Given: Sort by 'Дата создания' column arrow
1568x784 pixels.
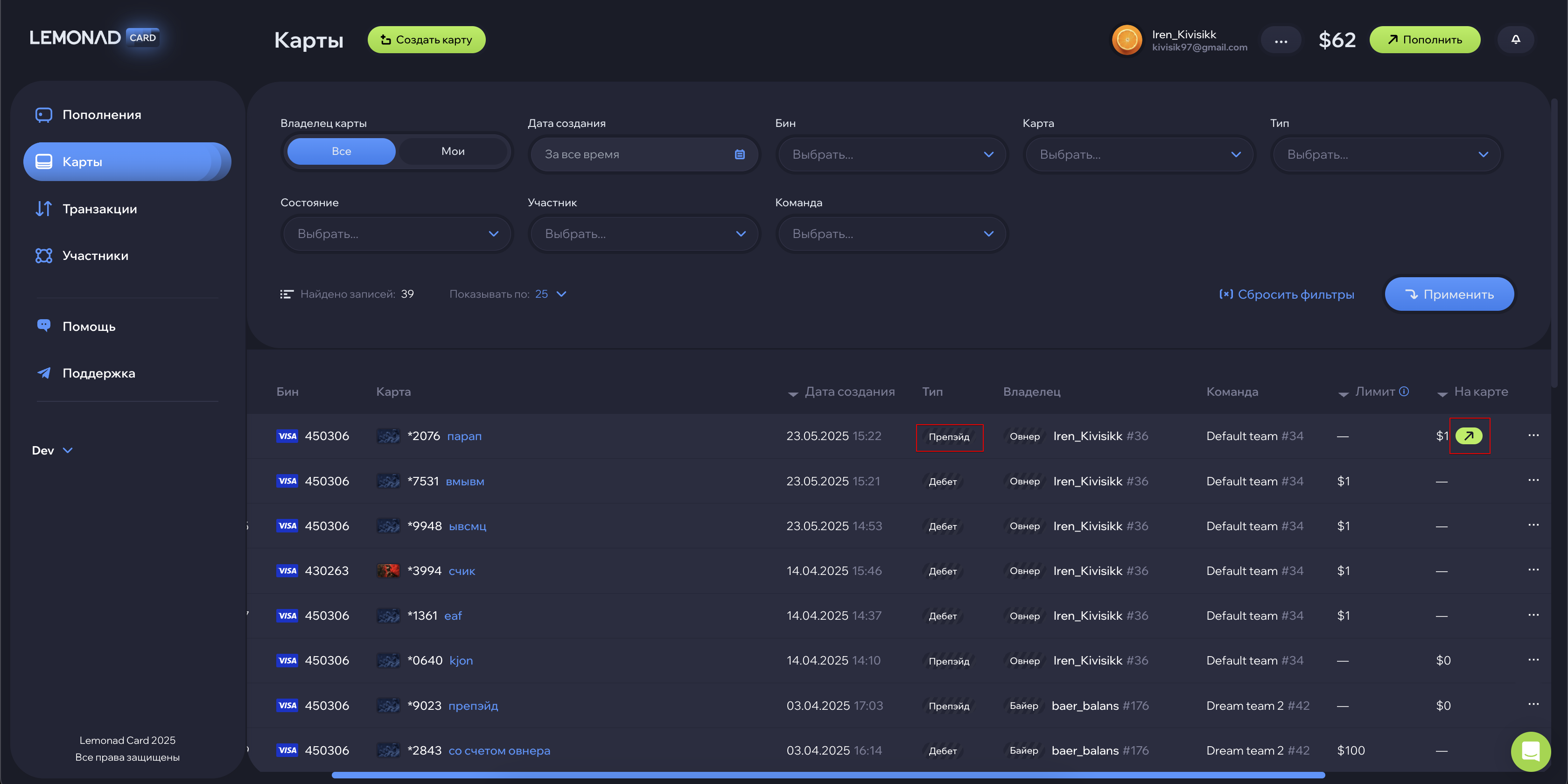Looking at the screenshot, I should 792,394.
